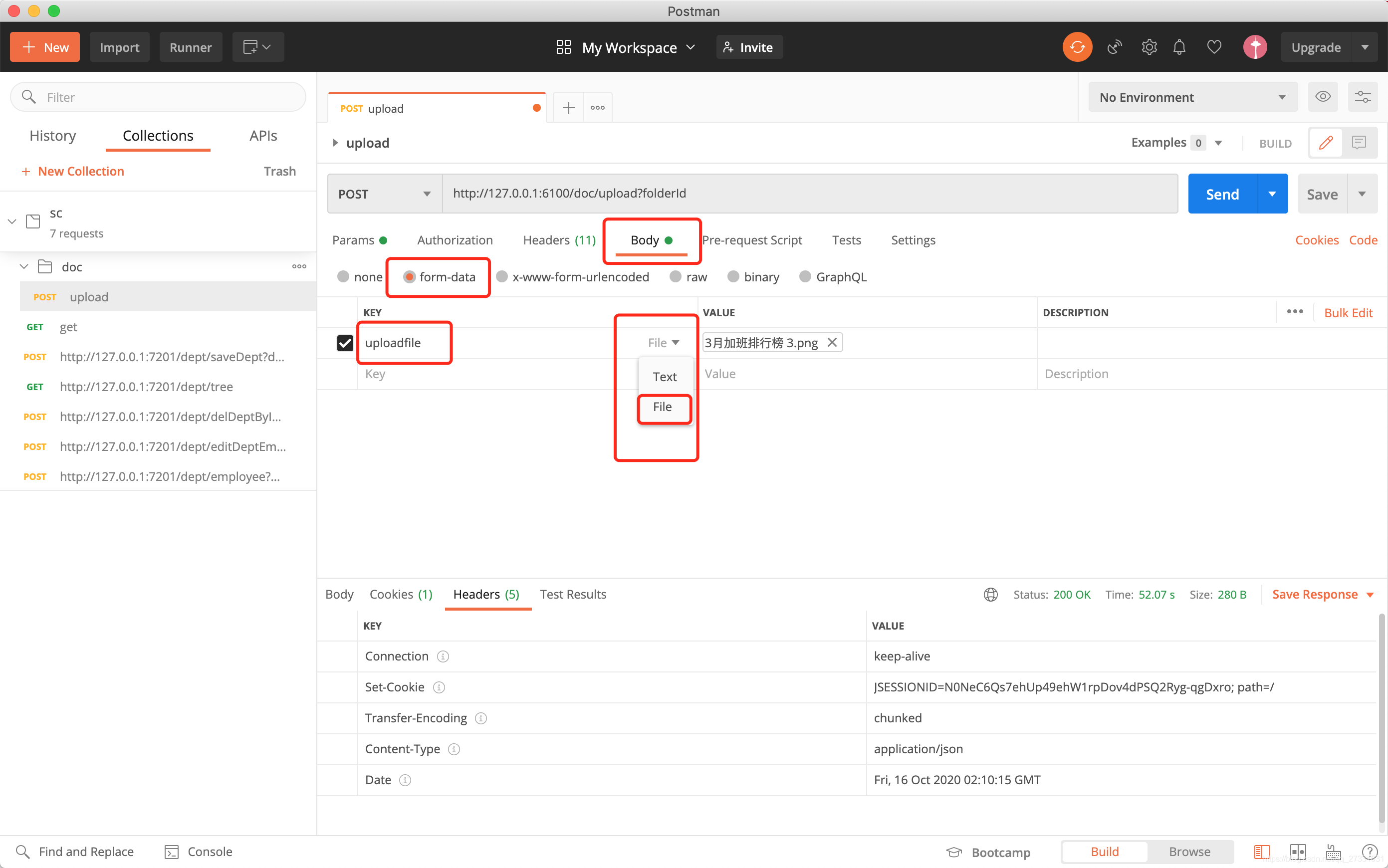Screen dimensions: 1388x868
Task: Choose Text from the type dropdown
Action: pos(665,377)
